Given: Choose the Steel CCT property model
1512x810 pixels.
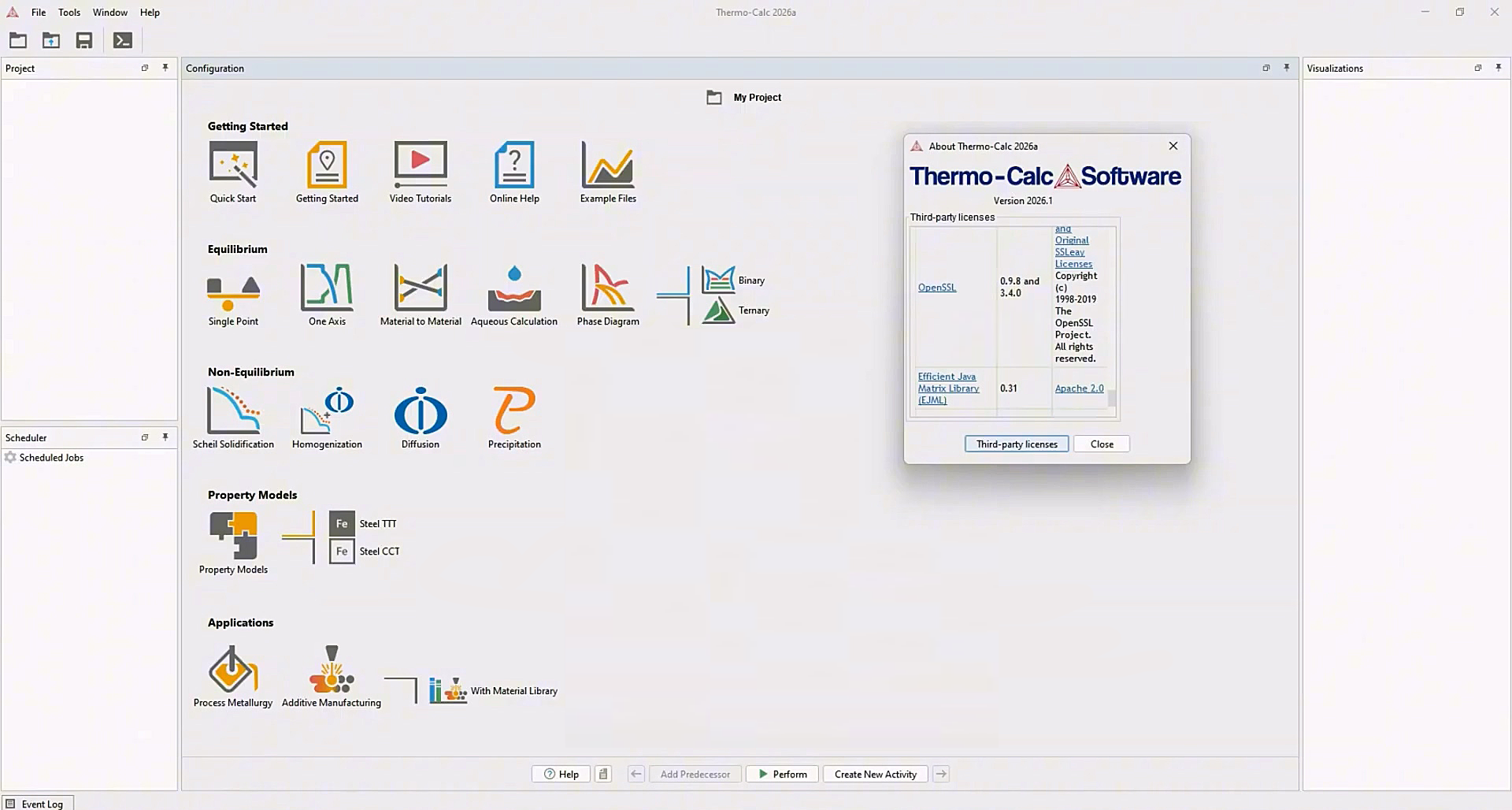Looking at the screenshot, I should coord(365,551).
